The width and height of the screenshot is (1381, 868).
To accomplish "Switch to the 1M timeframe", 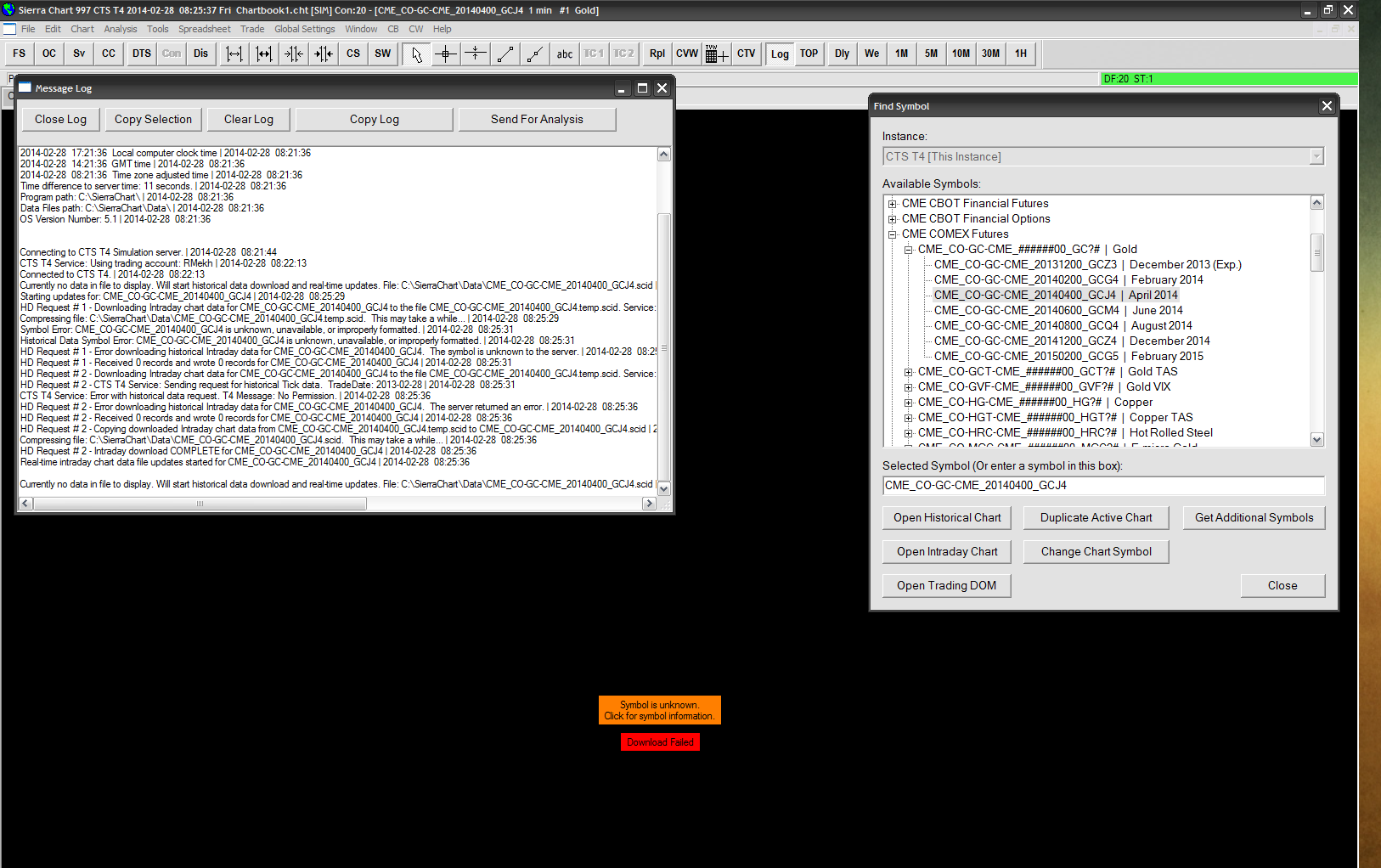I will (x=902, y=54).
